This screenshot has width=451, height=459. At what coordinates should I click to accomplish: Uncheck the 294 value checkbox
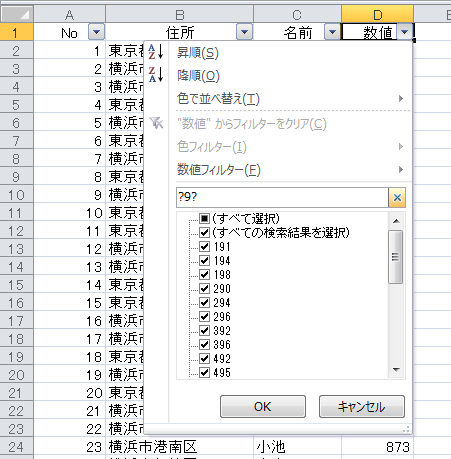coord(204,302)
